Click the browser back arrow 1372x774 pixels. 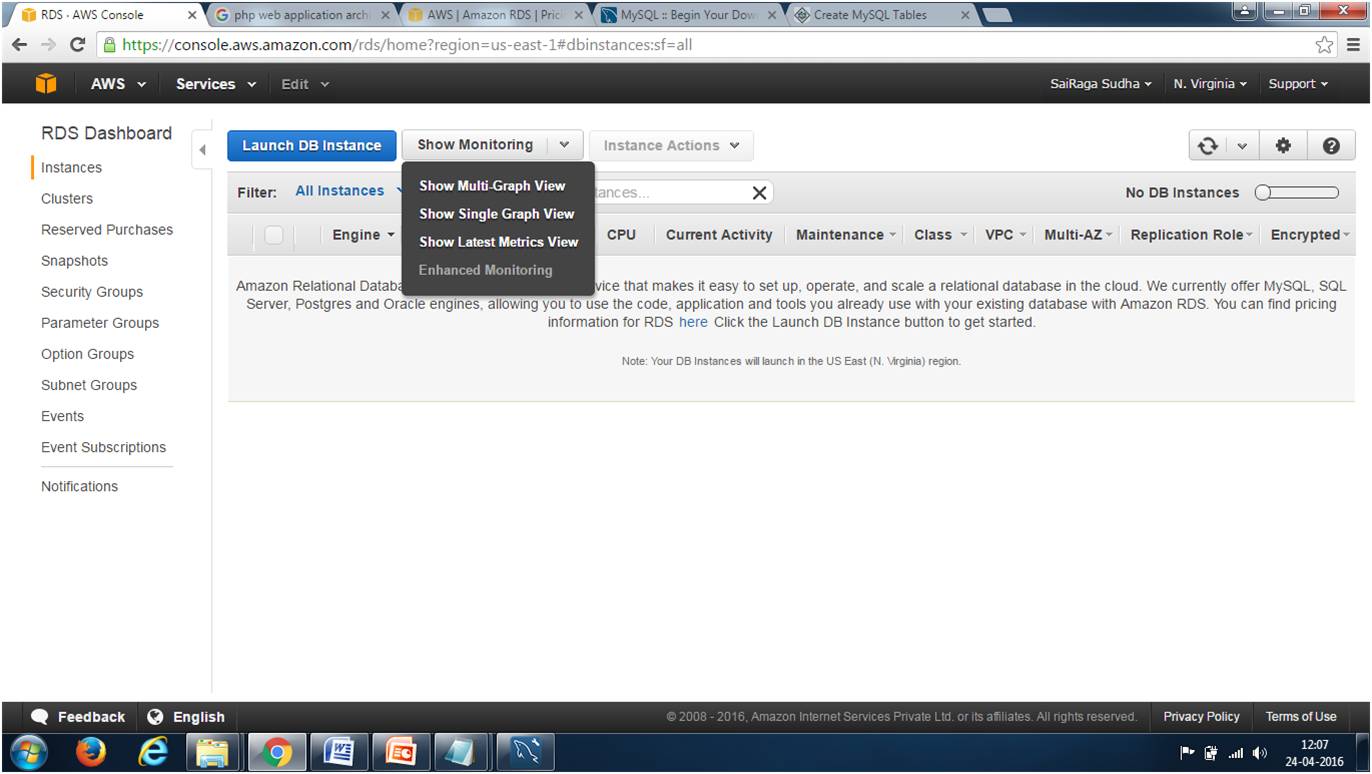(20, 45)
